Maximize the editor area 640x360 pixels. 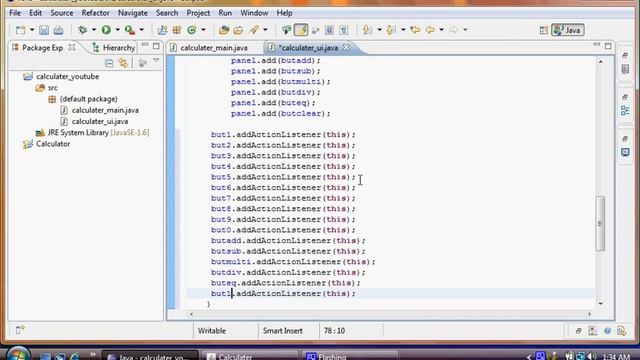click(608, 46)
